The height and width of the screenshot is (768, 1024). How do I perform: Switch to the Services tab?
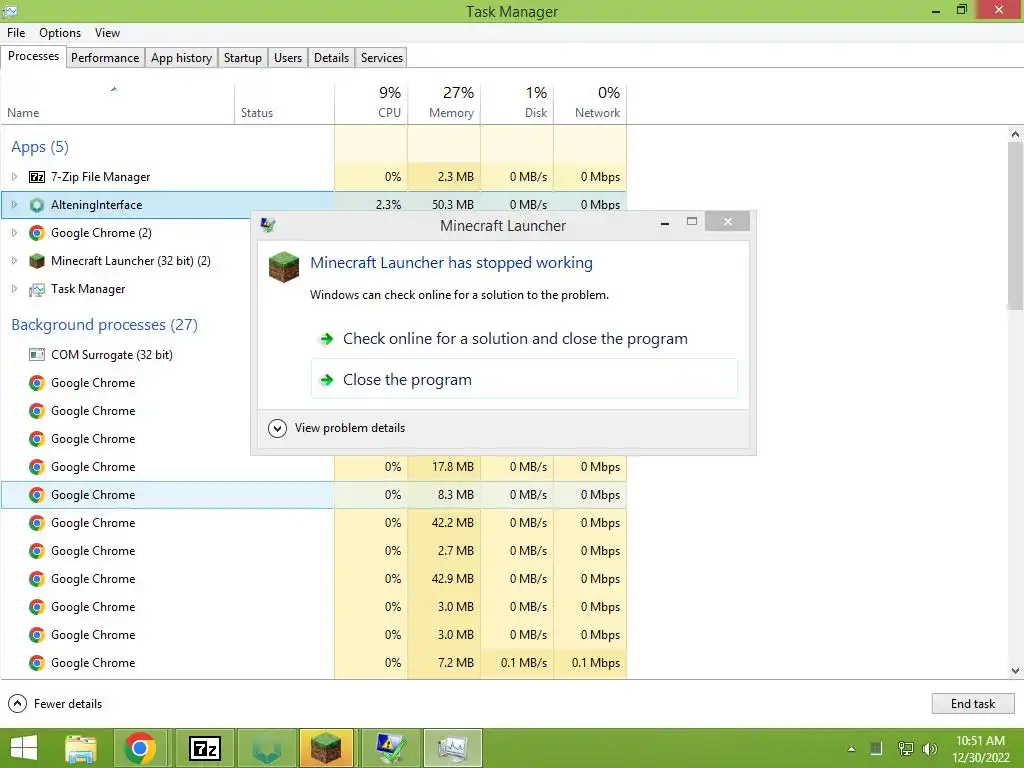(382, 58)
